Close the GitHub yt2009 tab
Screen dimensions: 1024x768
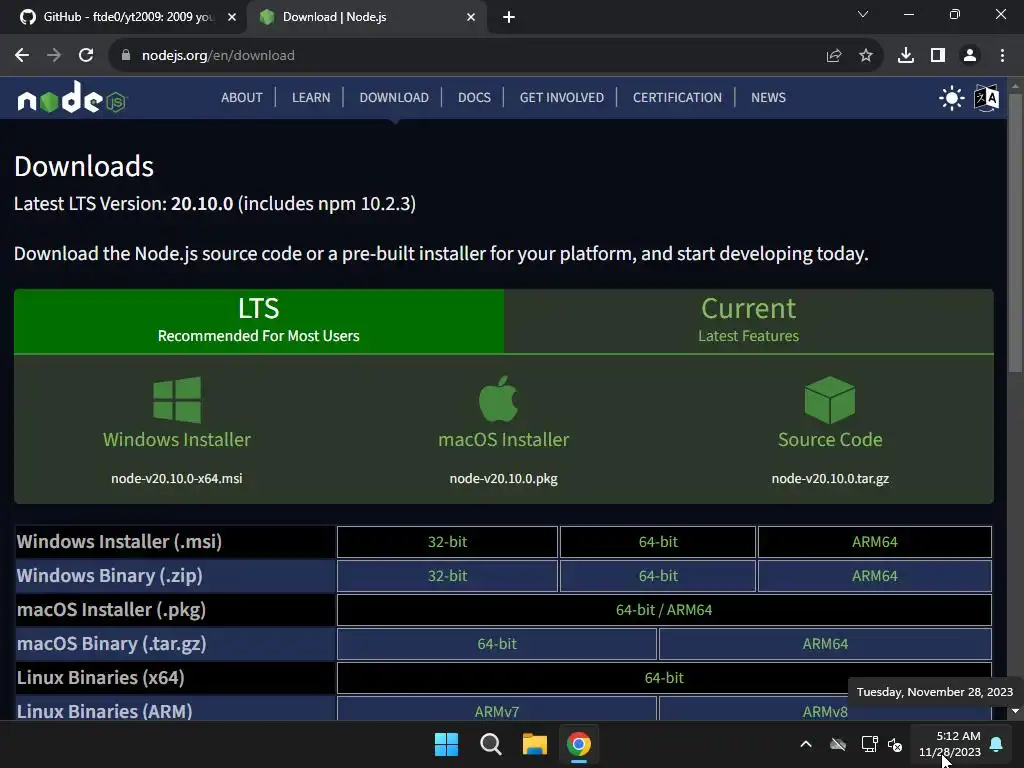pos(232,17)
